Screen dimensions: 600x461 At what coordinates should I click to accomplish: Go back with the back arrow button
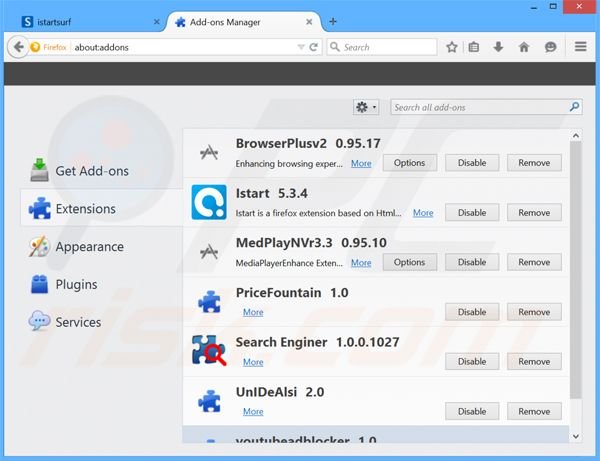(x=18, y=47)
